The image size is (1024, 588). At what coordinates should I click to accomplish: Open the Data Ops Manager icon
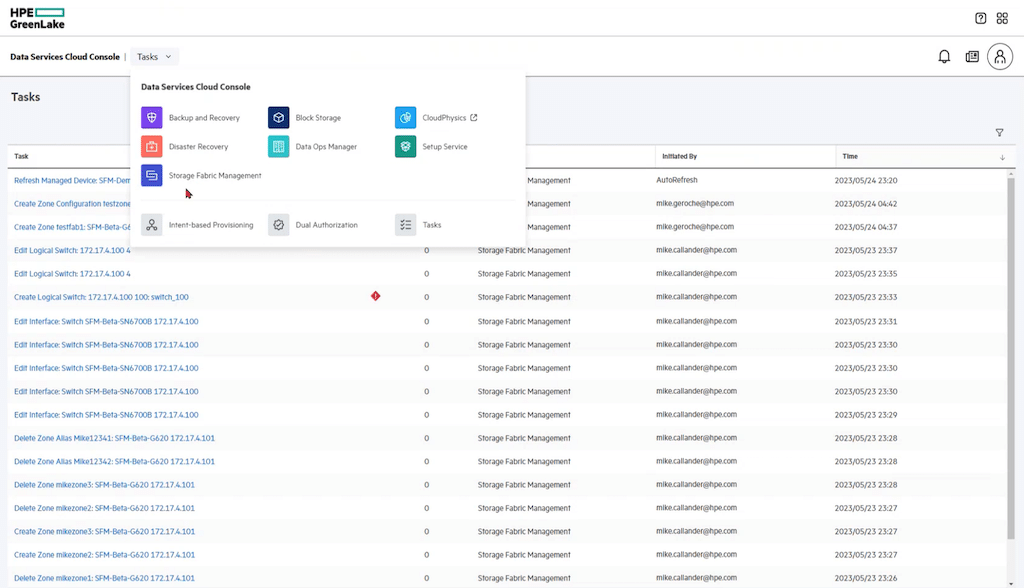(x=278, y=146)
